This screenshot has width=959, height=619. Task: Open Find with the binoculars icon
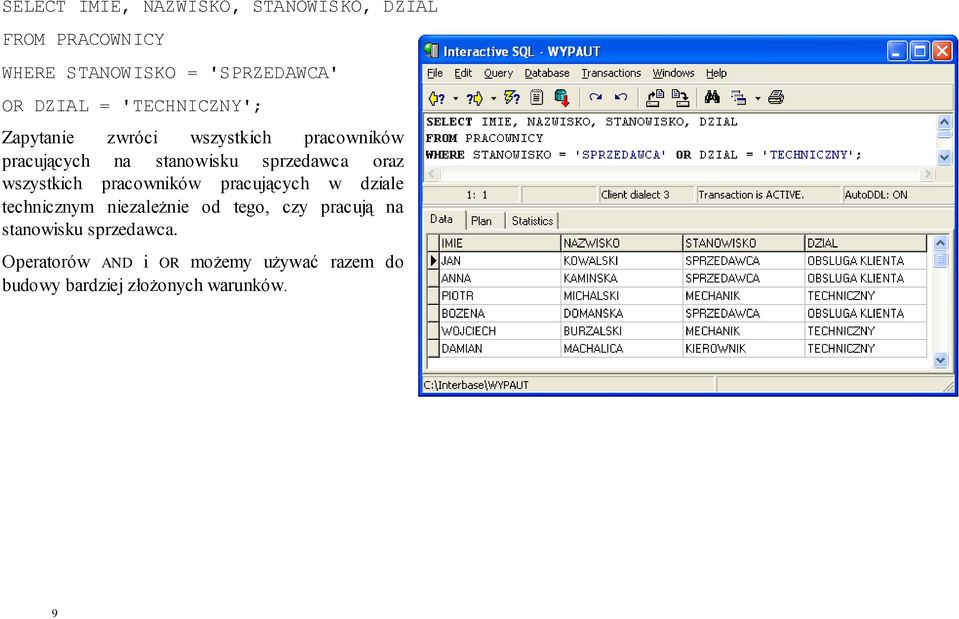tap(712, 97)
